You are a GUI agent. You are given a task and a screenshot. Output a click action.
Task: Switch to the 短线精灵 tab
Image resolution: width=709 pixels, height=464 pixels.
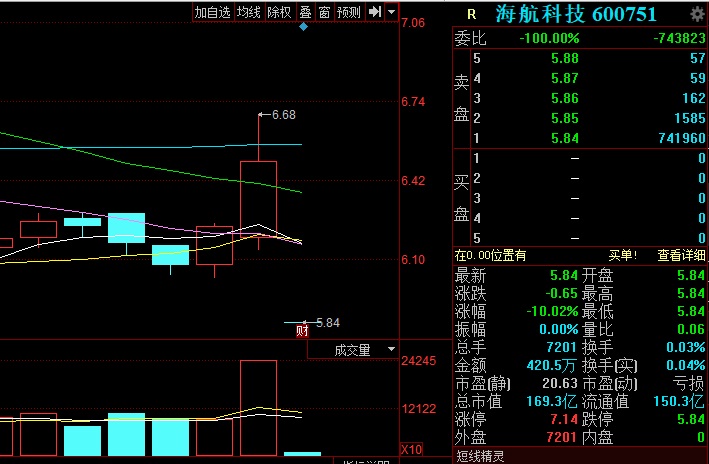point(482,456)
